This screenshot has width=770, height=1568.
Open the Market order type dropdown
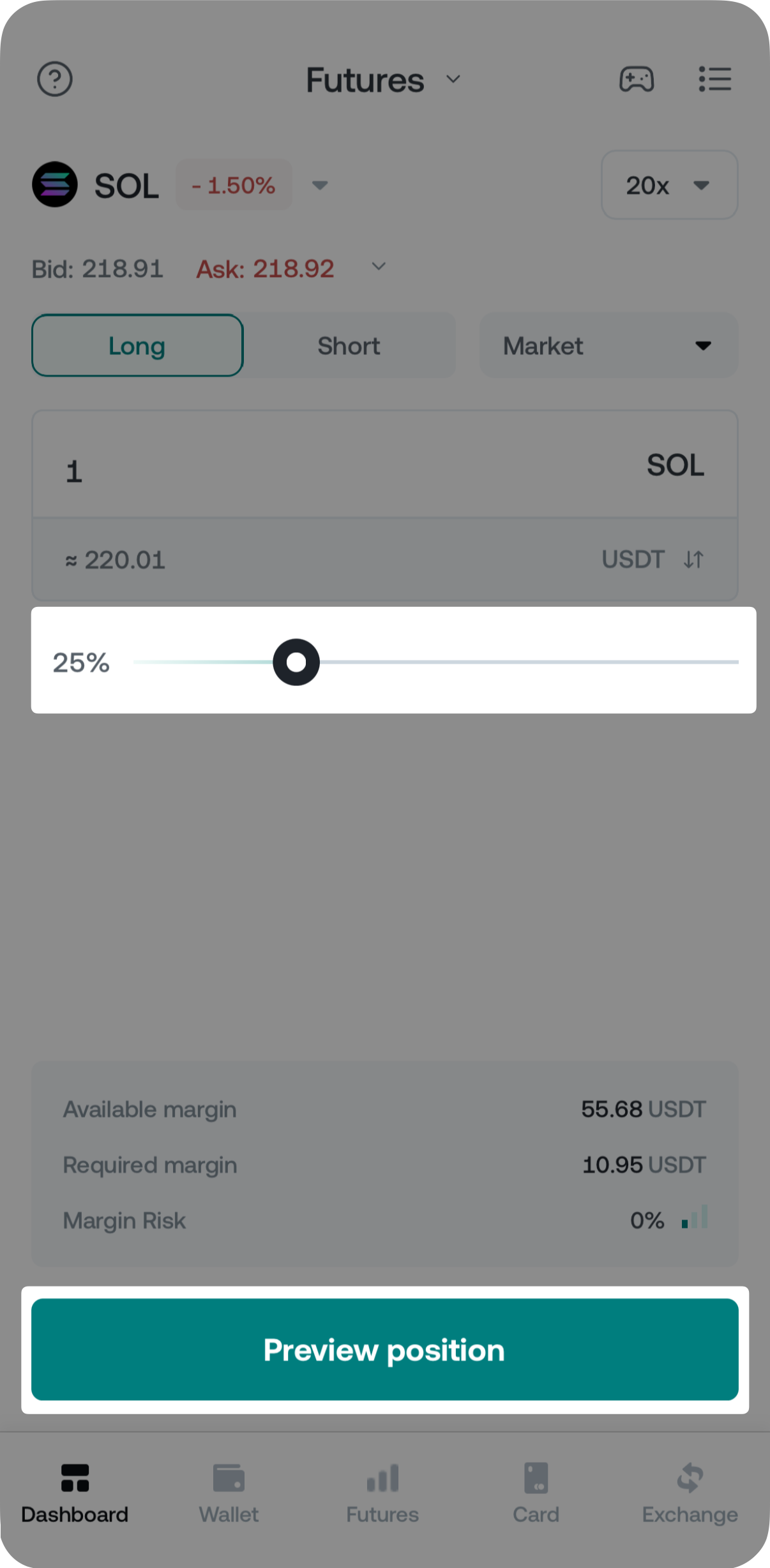[608, 345]
